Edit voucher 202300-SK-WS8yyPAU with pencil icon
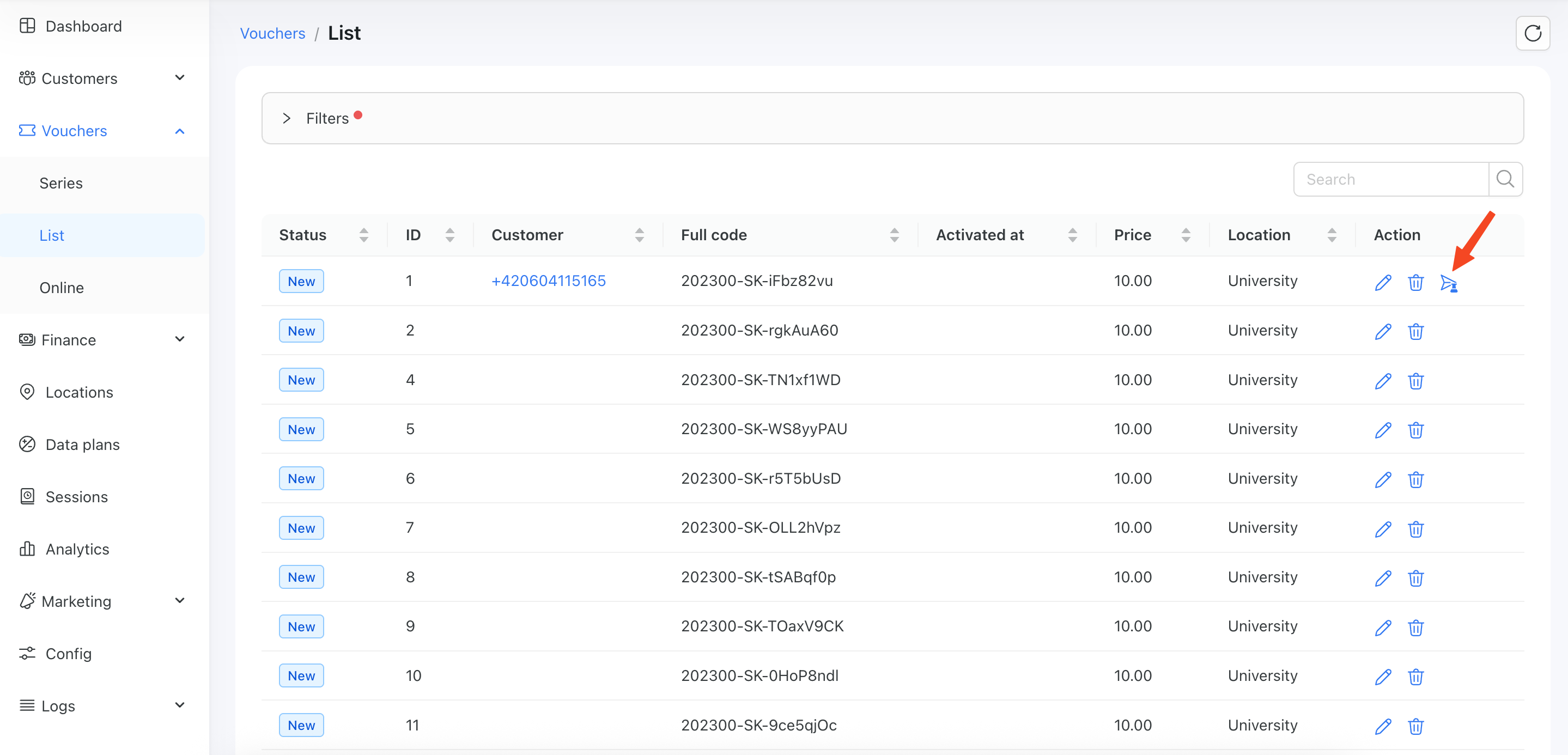 pyautogui.click(x=1382, y=429)
